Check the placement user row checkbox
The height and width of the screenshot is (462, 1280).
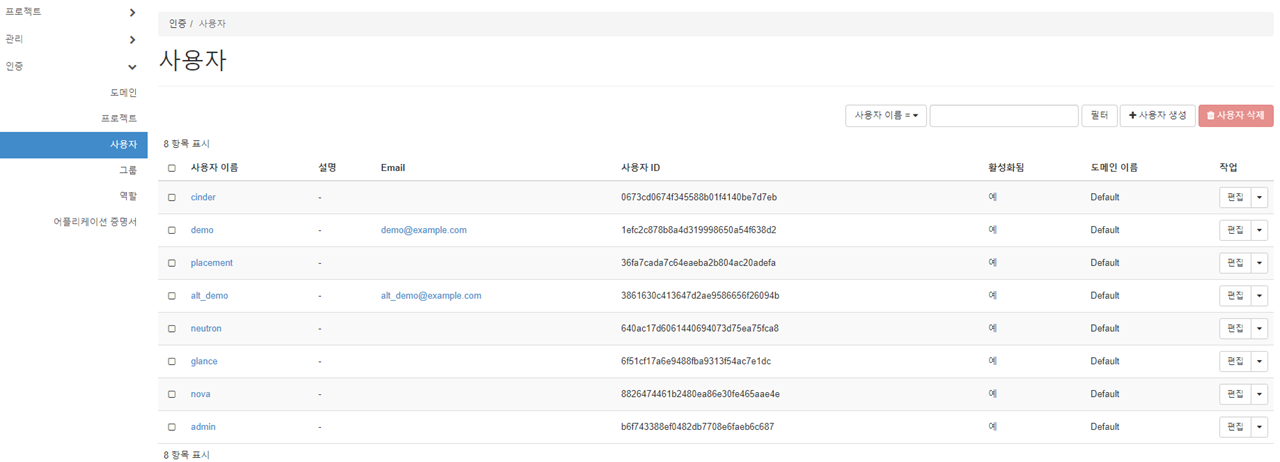(x=172, y=263)
